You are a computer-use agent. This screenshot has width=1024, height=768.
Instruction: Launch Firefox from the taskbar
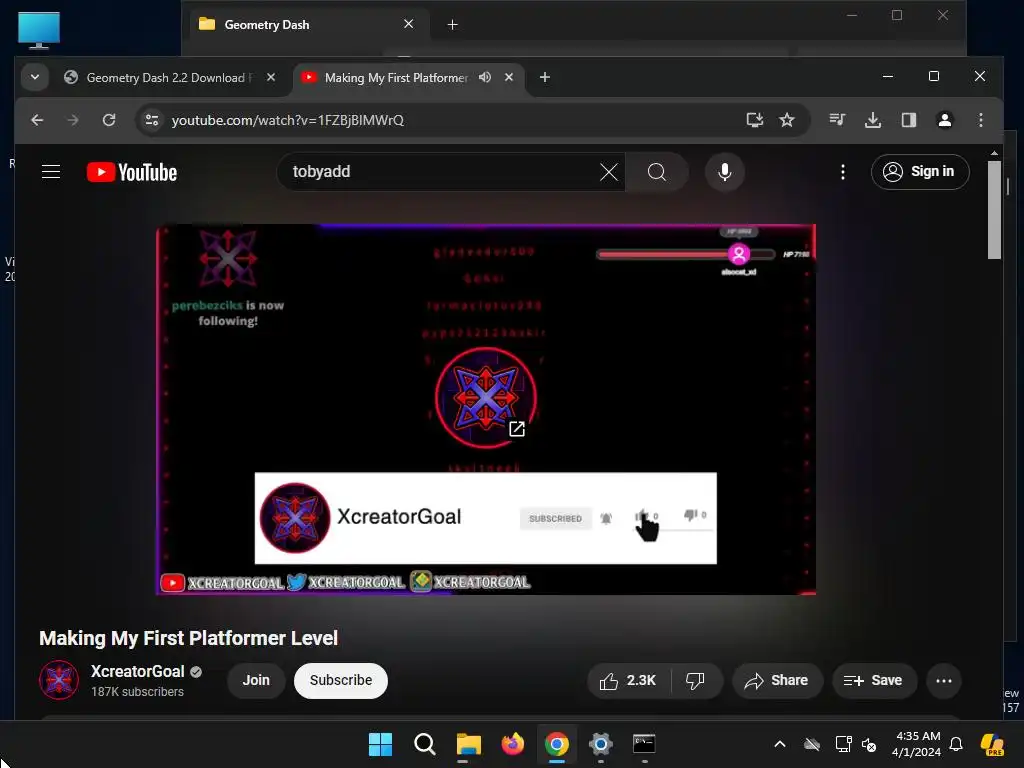(x=513, y=744)
